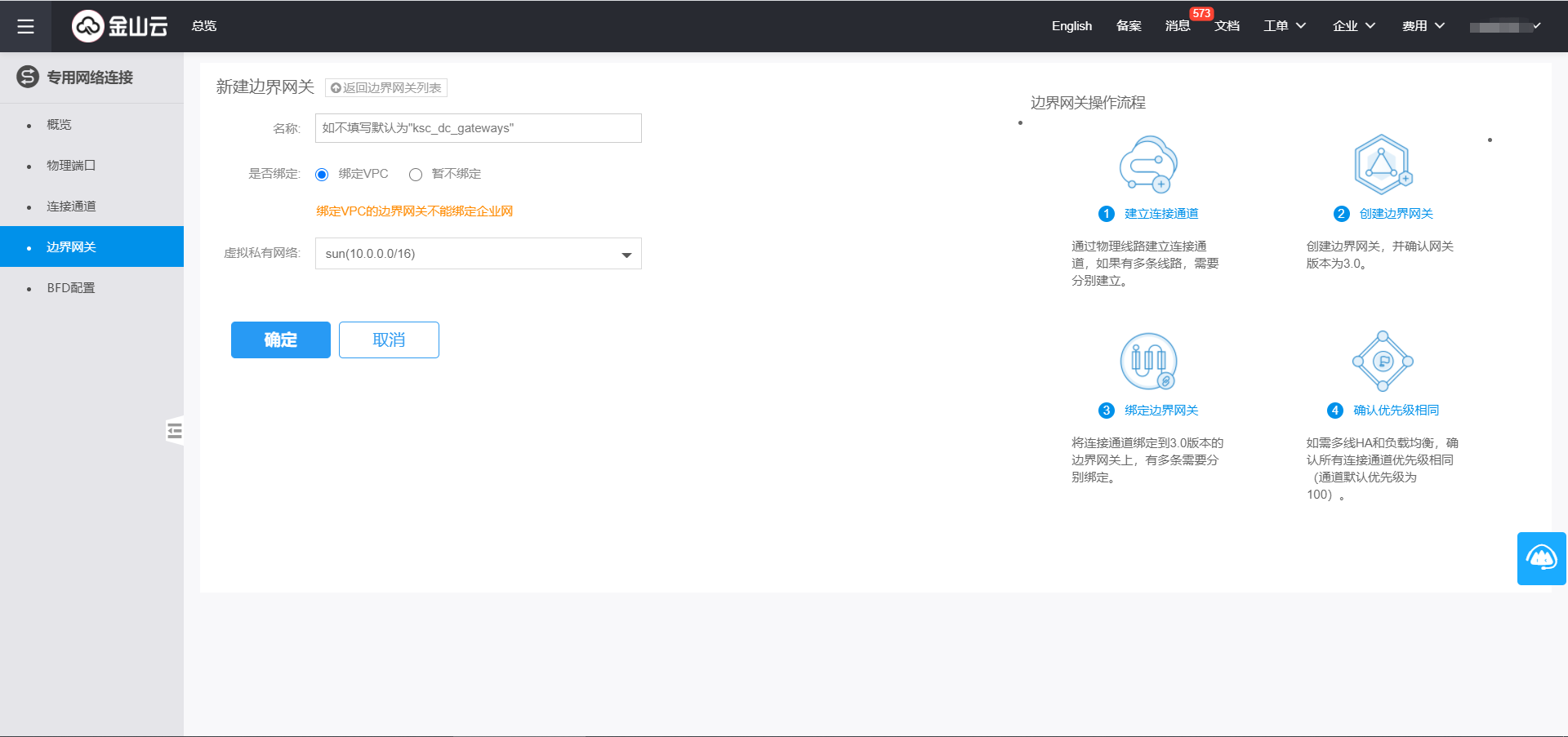The image size is (1568, 737).
Task: Open BFD配置 in the sidebar
Action: [71, 288]
